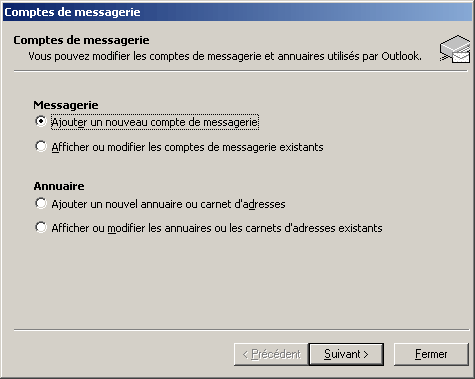Close the dialog using Fermer
The height and width of the screenshot is (379, 475).
pyautogui.click(x=431, y=354)
